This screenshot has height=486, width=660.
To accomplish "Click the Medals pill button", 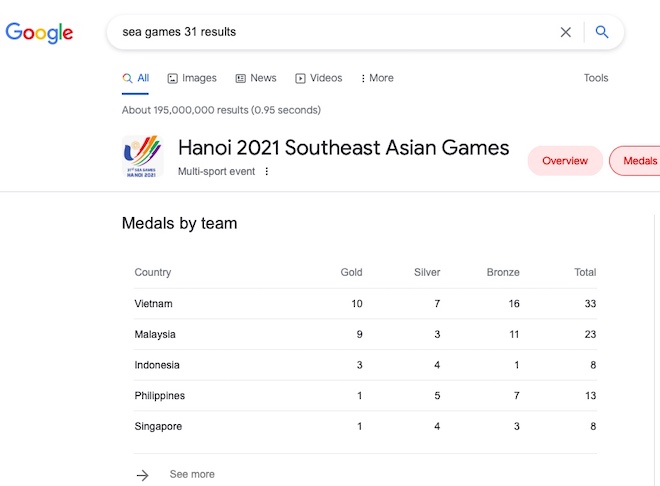I will [636, 161].
